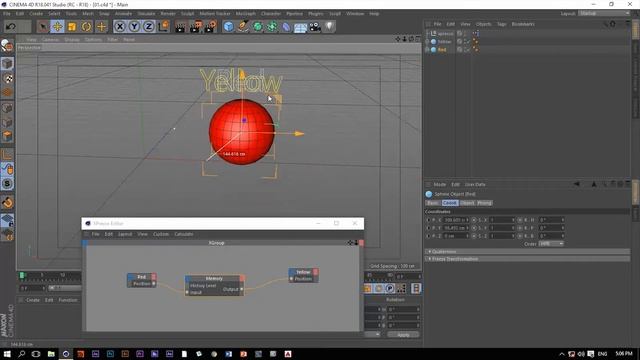Toggle Enable Snap S icon

click(x=7, y=184)
